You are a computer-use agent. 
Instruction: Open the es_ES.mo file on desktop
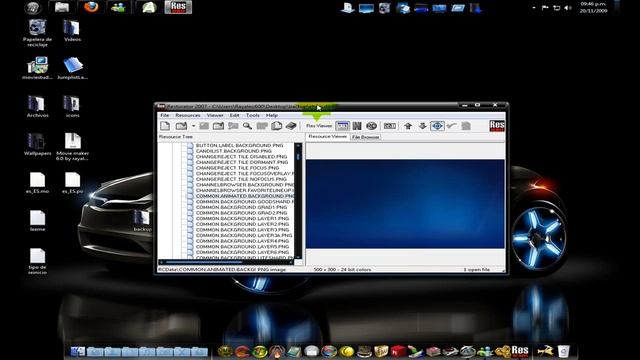[x=37, y=182]
